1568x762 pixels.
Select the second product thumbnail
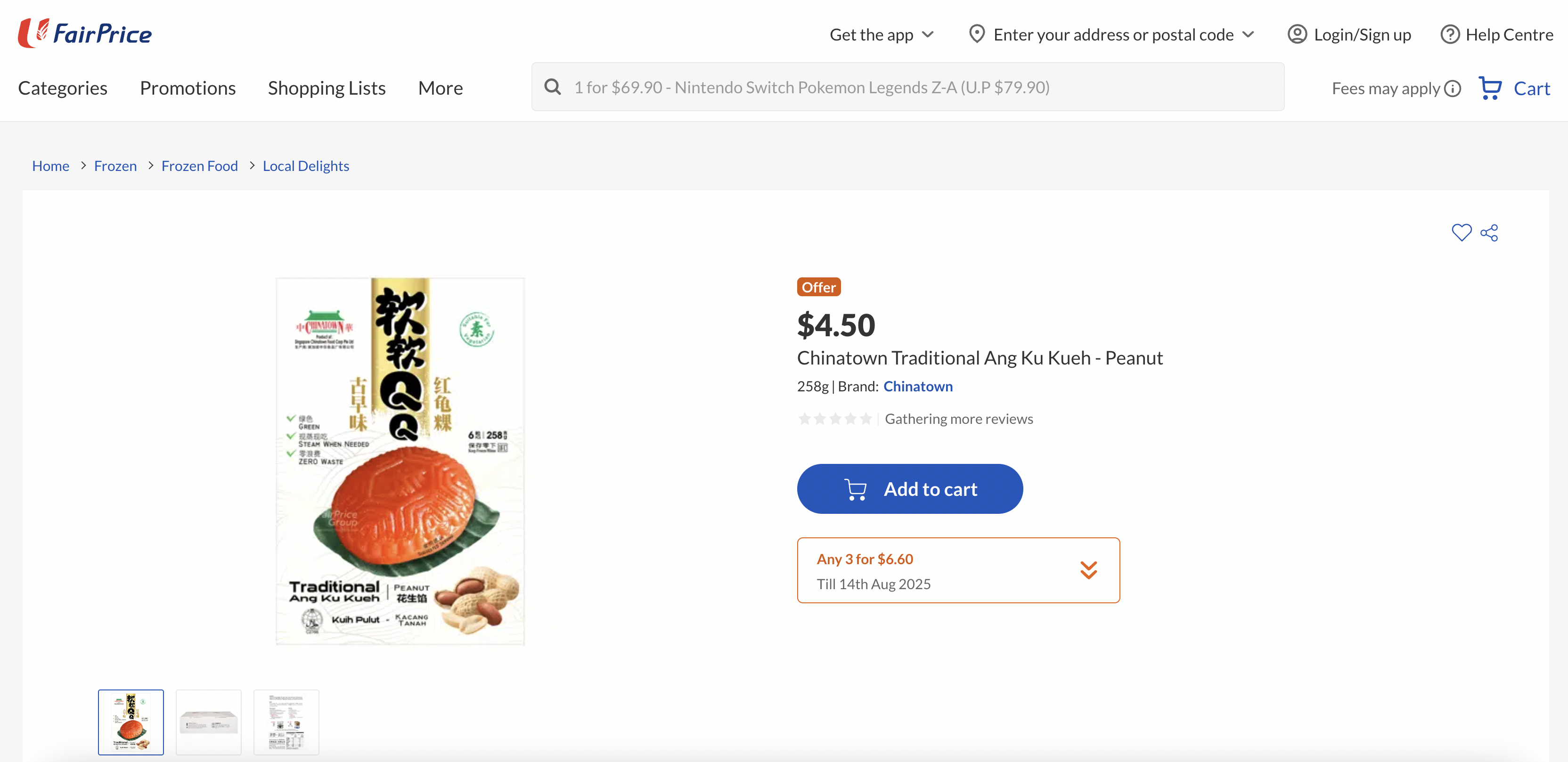(x=209, y=722)
